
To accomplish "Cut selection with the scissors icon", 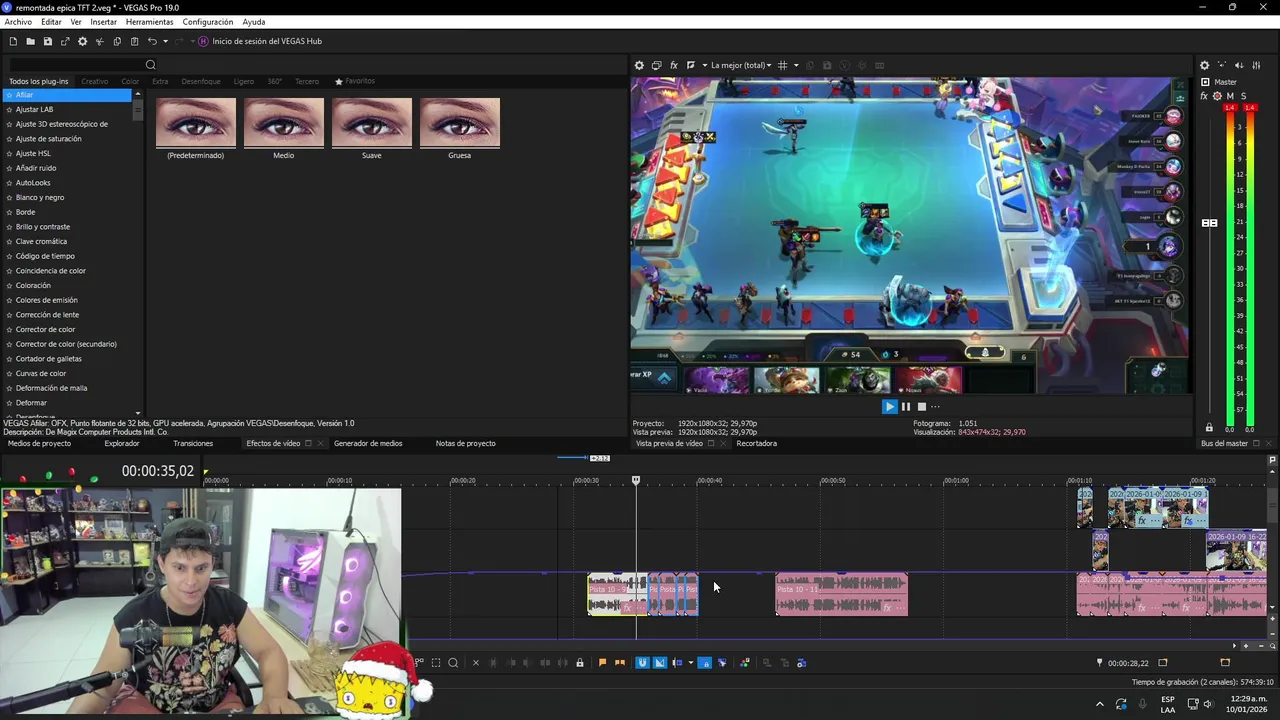I will [x=100, y=41].
